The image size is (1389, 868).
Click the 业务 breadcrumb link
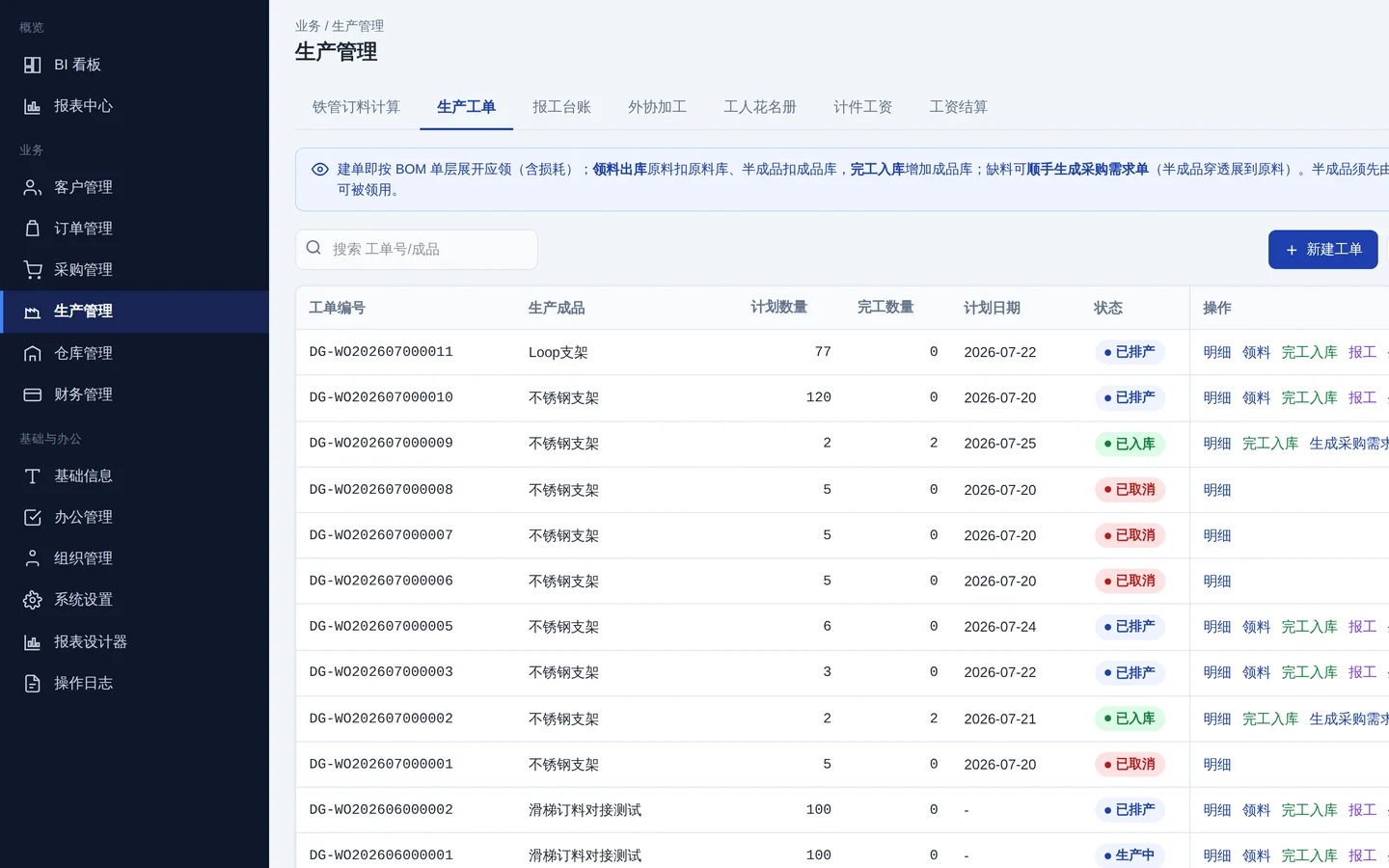tap(308, 26)
